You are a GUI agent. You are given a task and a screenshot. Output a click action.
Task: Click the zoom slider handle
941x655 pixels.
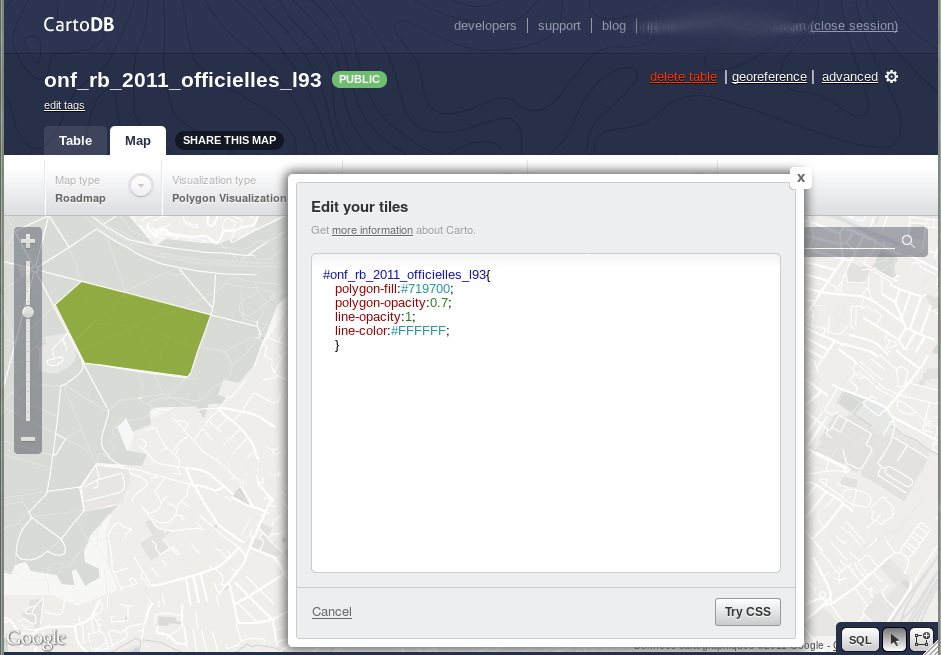coord(28,312)
